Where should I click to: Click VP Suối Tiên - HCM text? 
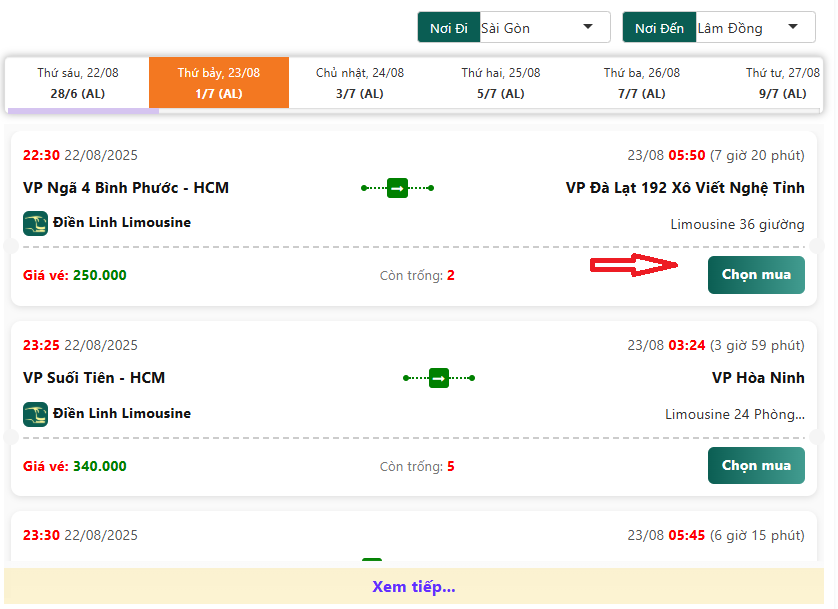tap(94, 378)
